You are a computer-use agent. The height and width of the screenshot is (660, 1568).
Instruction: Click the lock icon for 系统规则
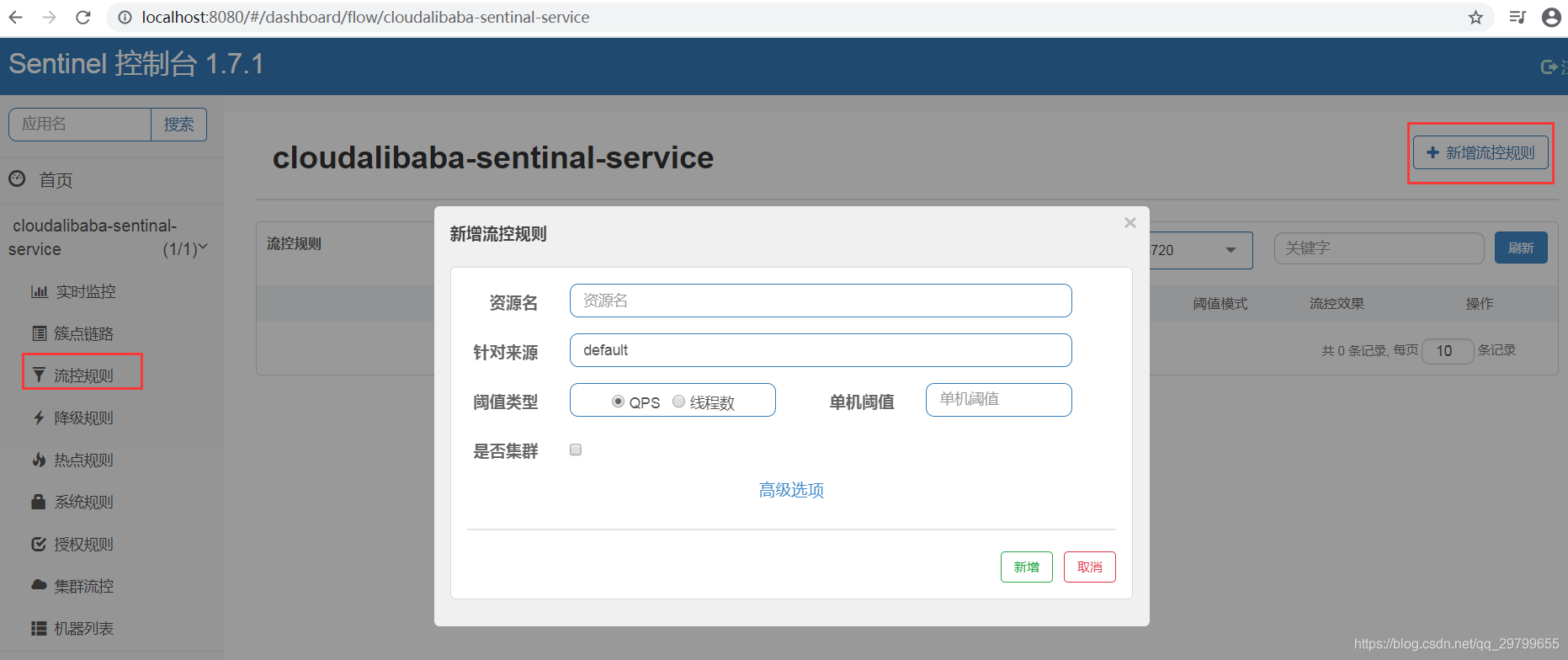(x=39, y=502)
